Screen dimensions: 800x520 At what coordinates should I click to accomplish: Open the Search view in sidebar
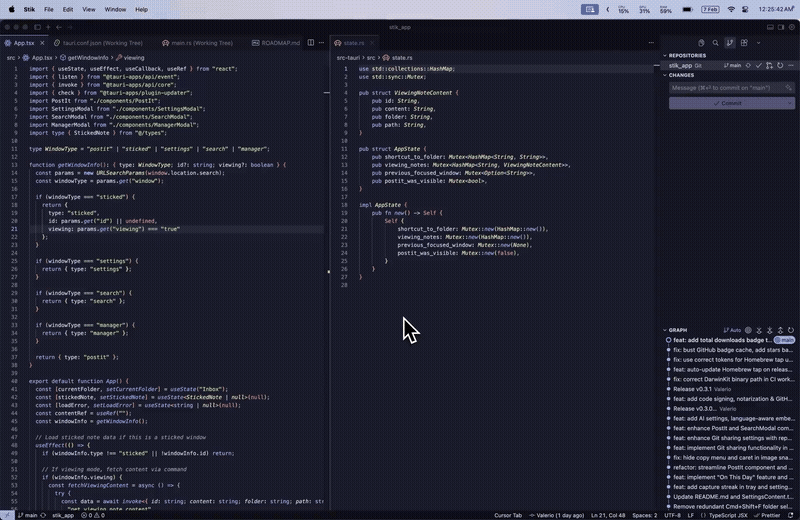point(715,43)
